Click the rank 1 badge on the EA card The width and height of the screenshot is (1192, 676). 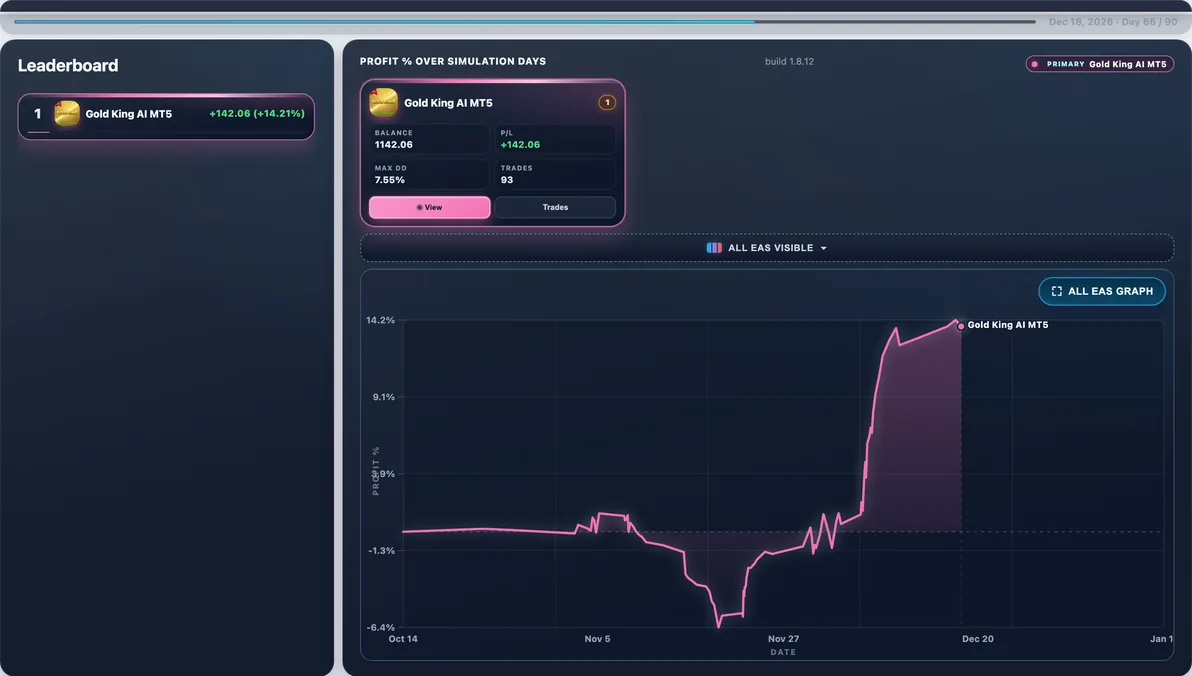[x=607, y=103]
